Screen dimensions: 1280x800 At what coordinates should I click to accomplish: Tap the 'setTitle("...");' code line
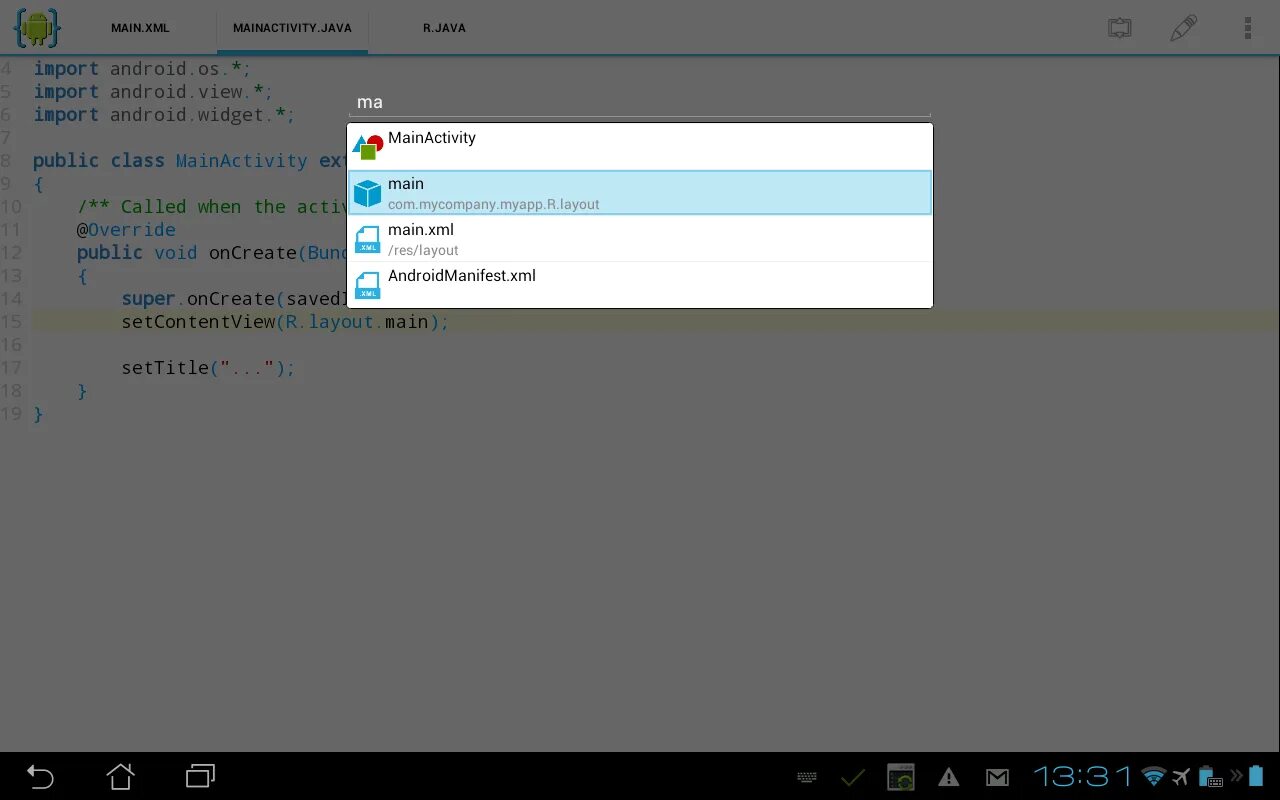[208, 368]
